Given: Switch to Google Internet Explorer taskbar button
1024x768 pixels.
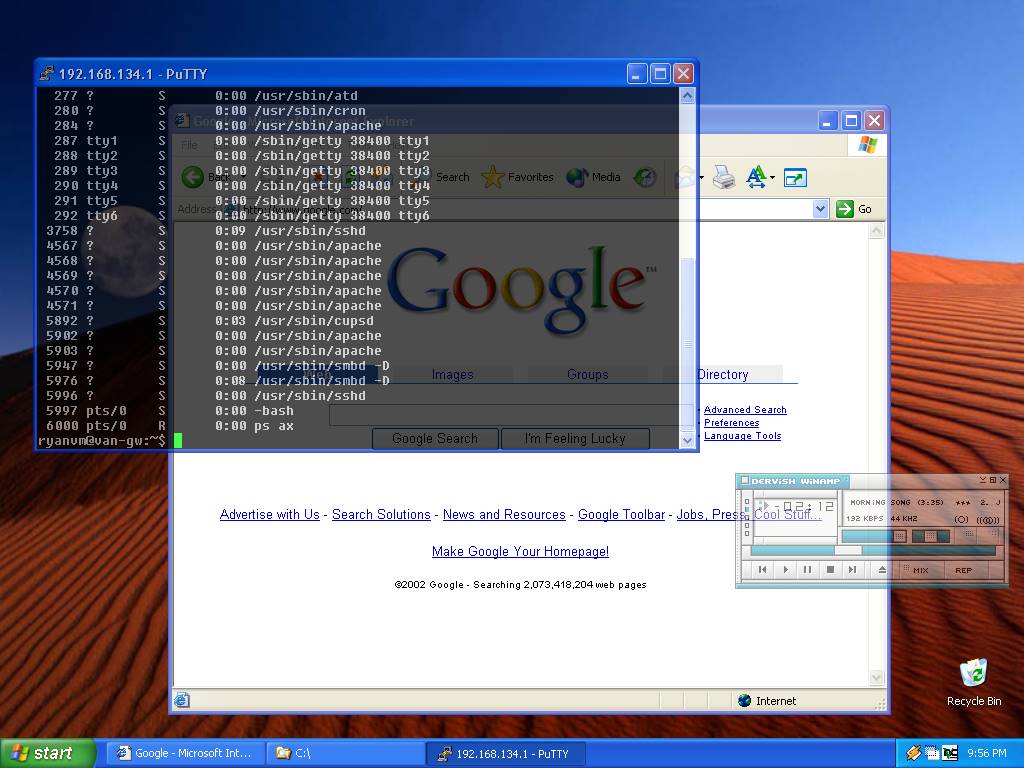Looking at the screenshot, I should [x=186, y=753].
